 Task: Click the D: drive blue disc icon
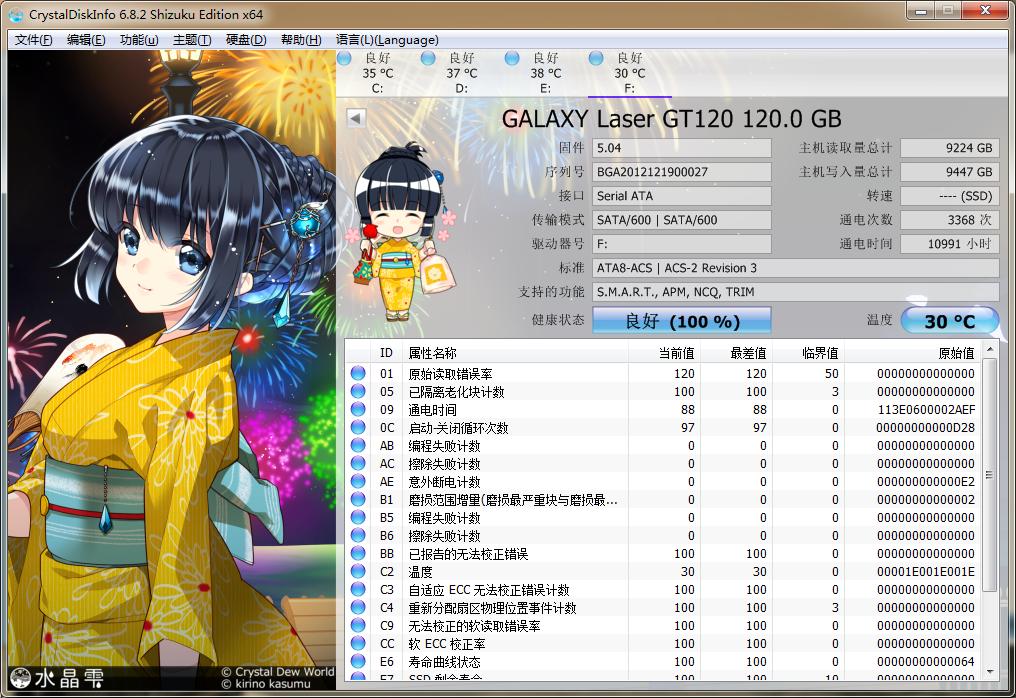(x=430, y=57)
